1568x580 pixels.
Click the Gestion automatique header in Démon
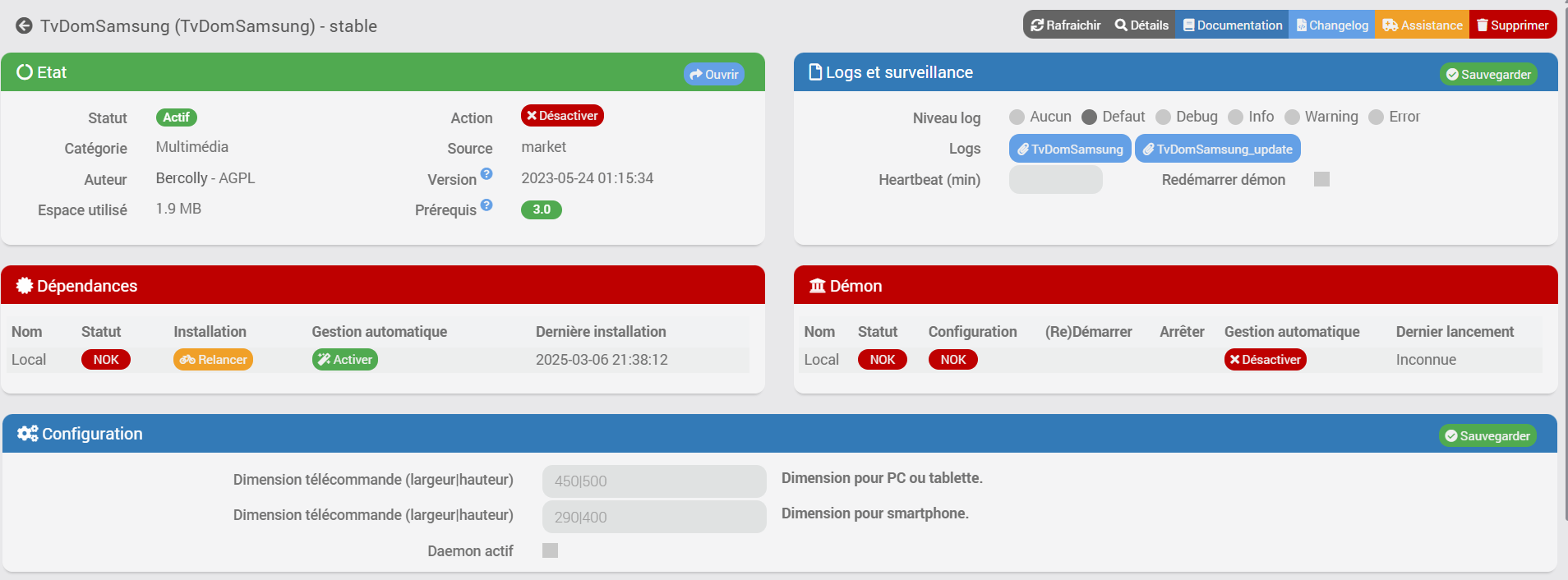coord(1292,332)
